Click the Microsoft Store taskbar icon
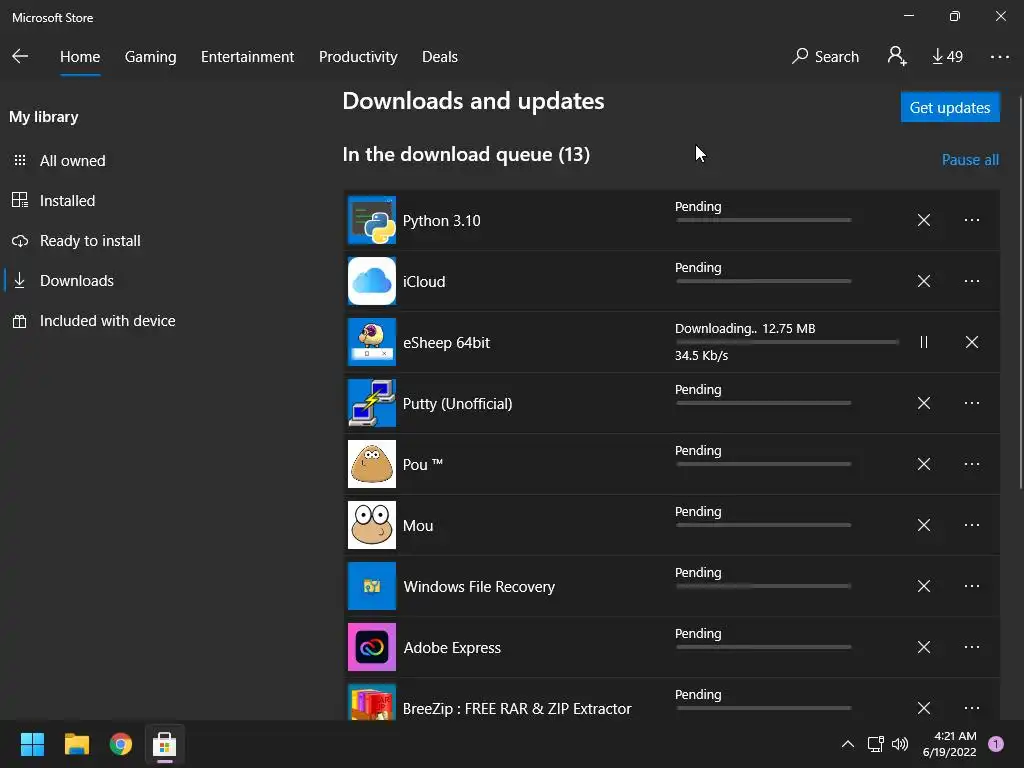Image resolution: width=1024 pixels, height=768 pixels. (165, 744)
